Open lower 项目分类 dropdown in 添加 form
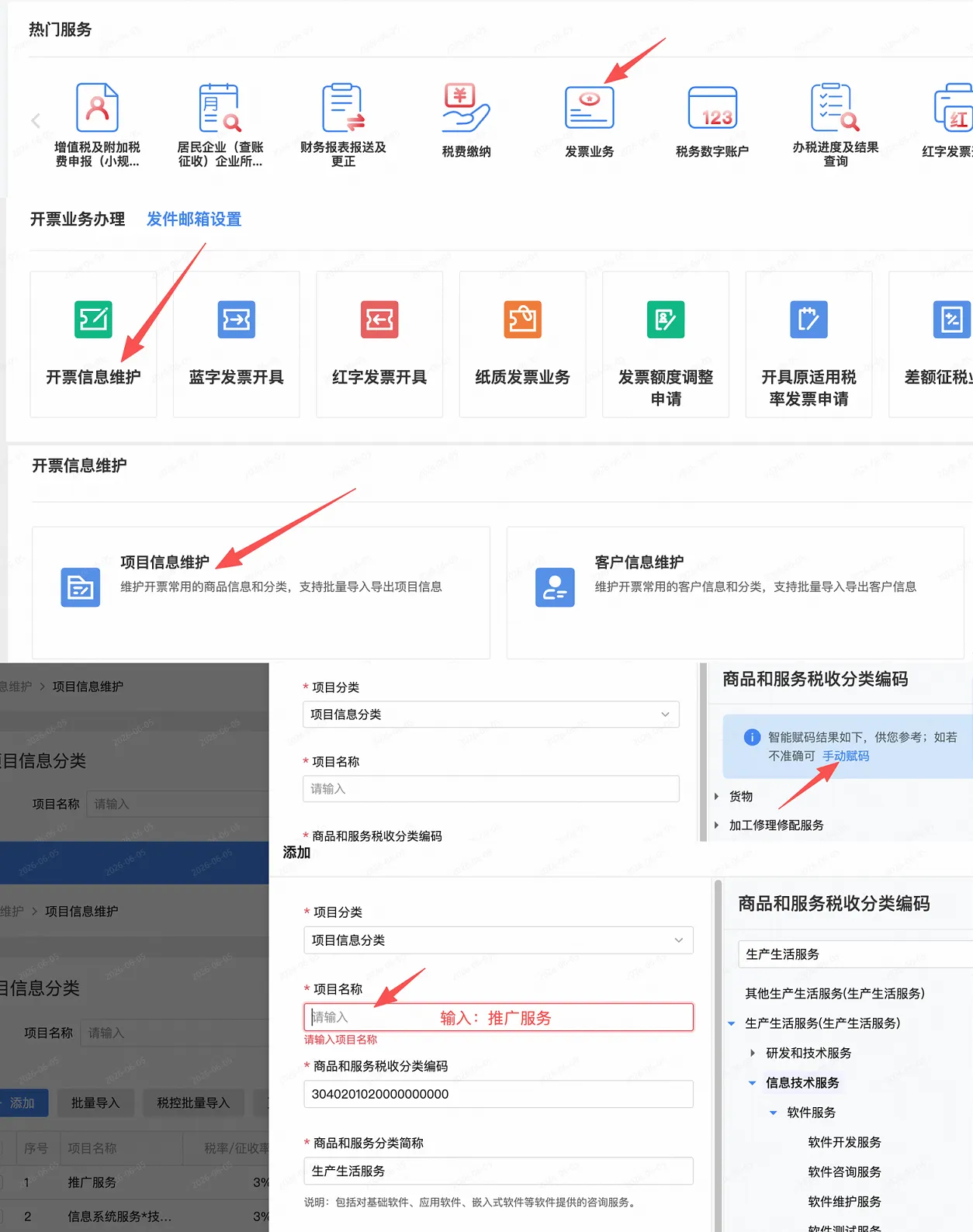The width and height of the screenshot is (973, 1232). coord(498,940)
